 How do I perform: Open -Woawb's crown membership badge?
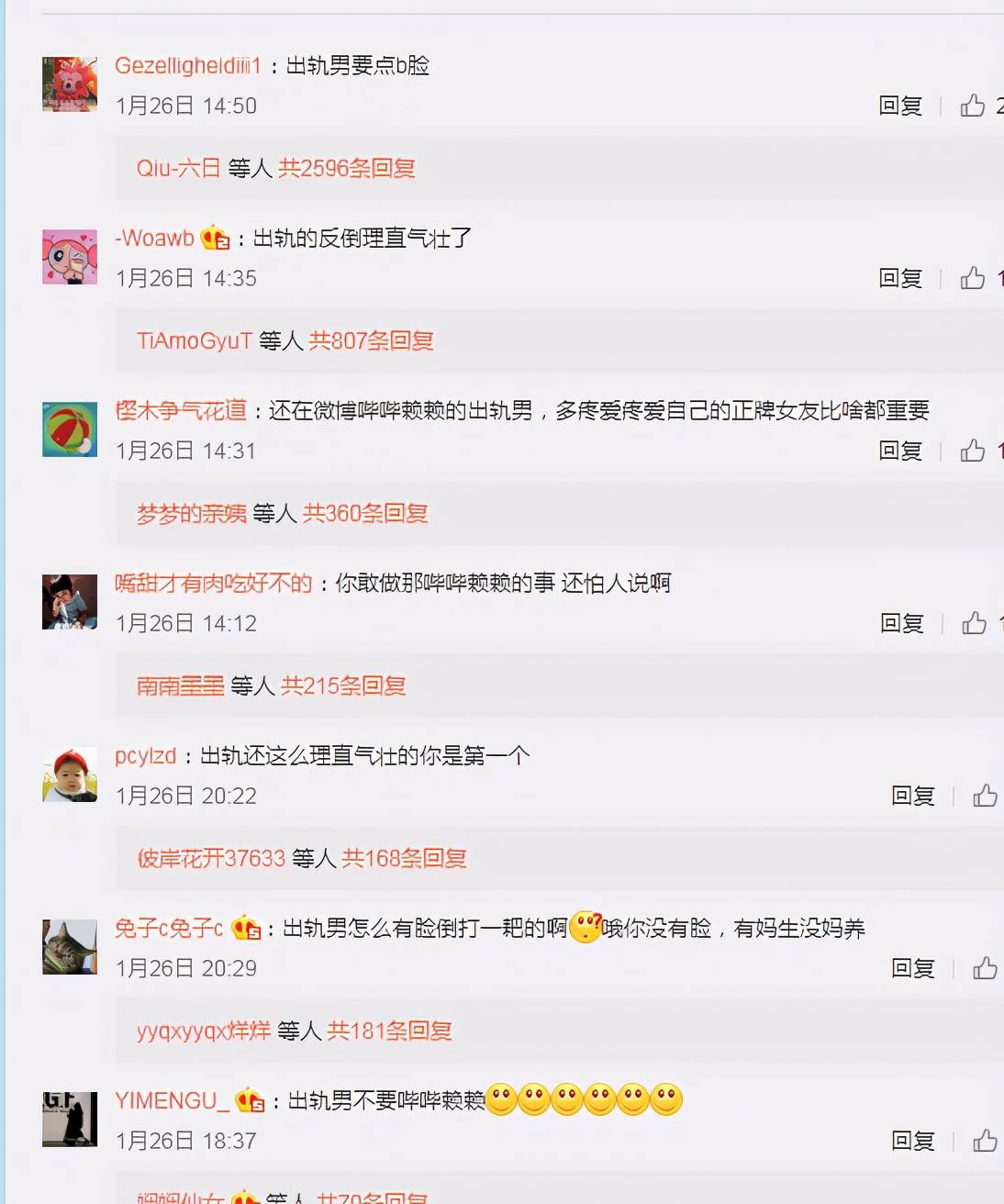(215, 238)
